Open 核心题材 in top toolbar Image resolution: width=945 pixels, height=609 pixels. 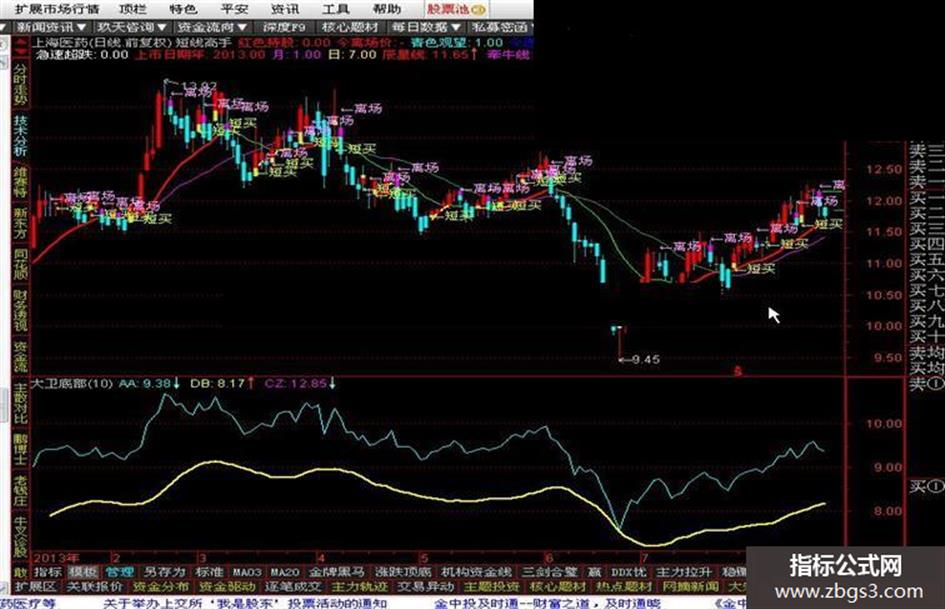tap(350, 27)
